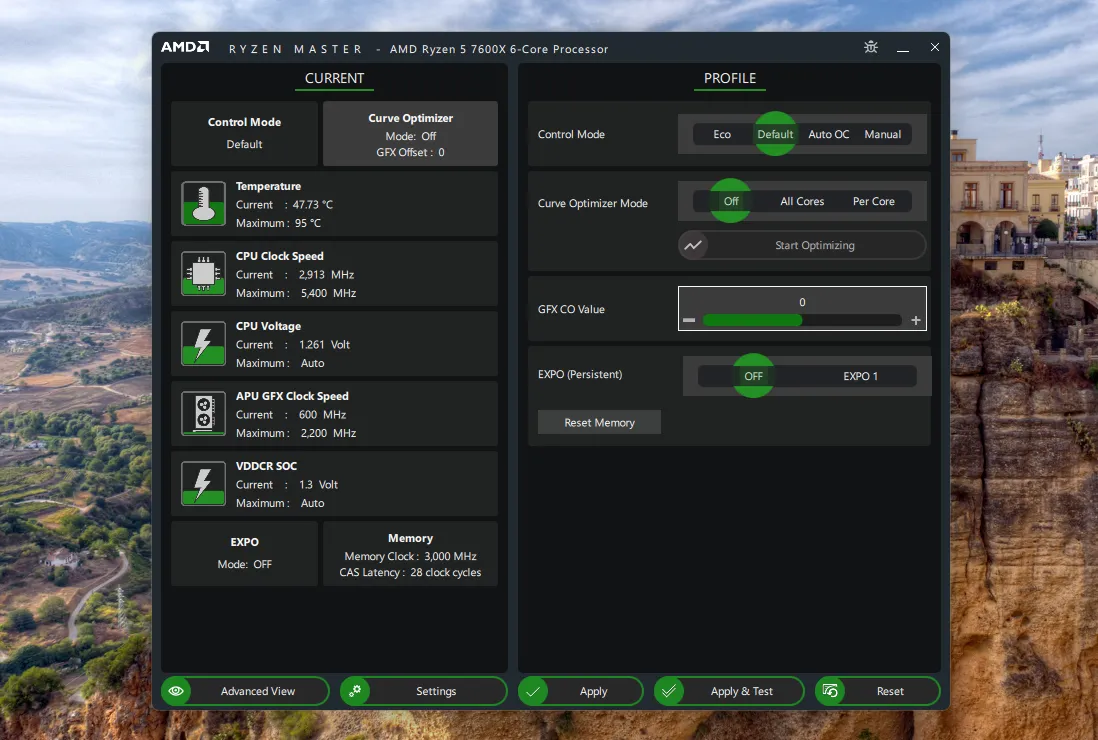Click the eye icon on Advanced View
This screenshot has height=740, width=1098.
[176, 691]
